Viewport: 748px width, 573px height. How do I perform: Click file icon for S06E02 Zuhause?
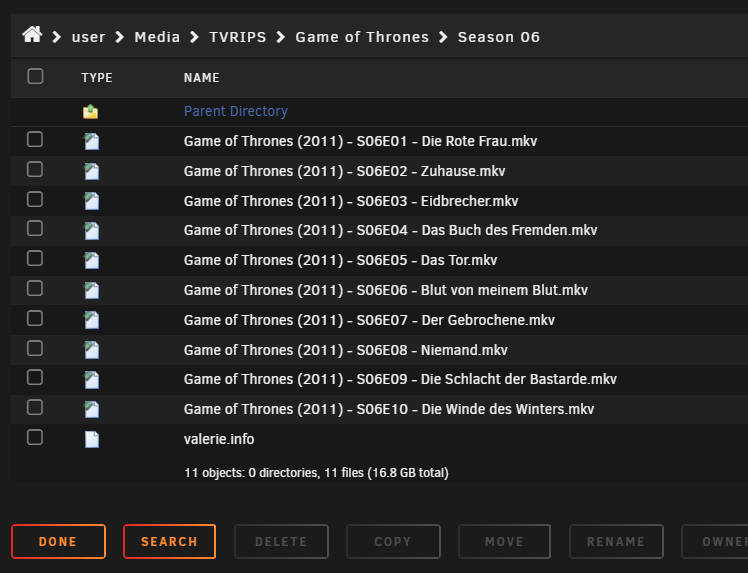pos(92,172)
